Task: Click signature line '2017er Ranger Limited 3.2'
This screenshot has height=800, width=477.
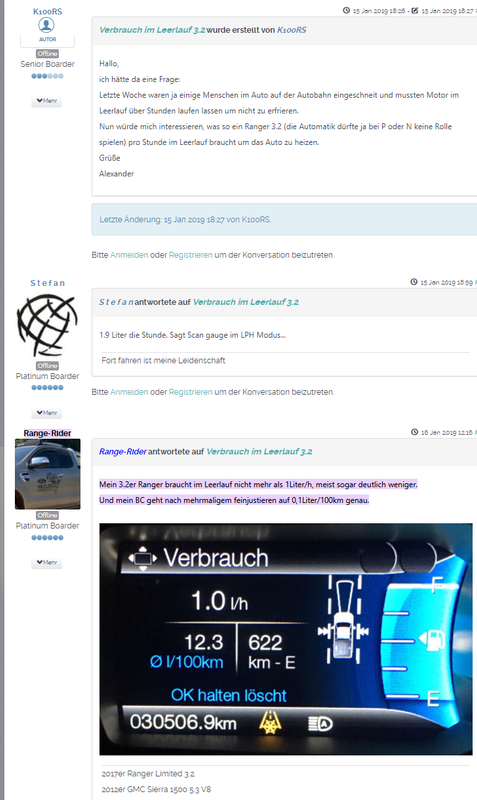Action: coord(148,774)
